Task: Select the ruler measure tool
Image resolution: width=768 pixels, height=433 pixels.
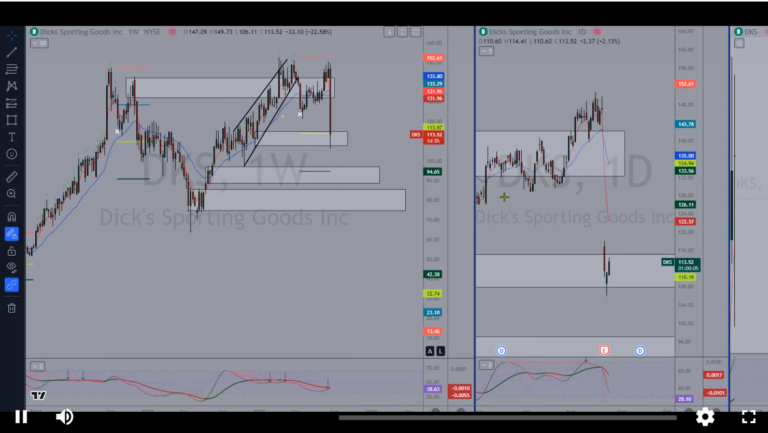Action: pos(12,176)
